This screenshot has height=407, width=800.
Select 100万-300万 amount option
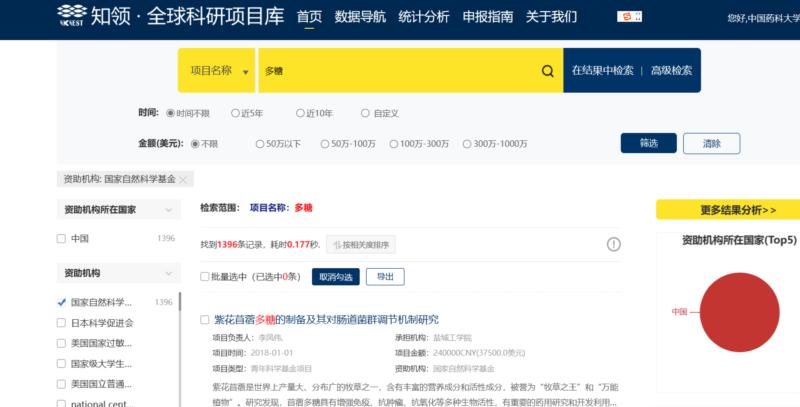393,144
